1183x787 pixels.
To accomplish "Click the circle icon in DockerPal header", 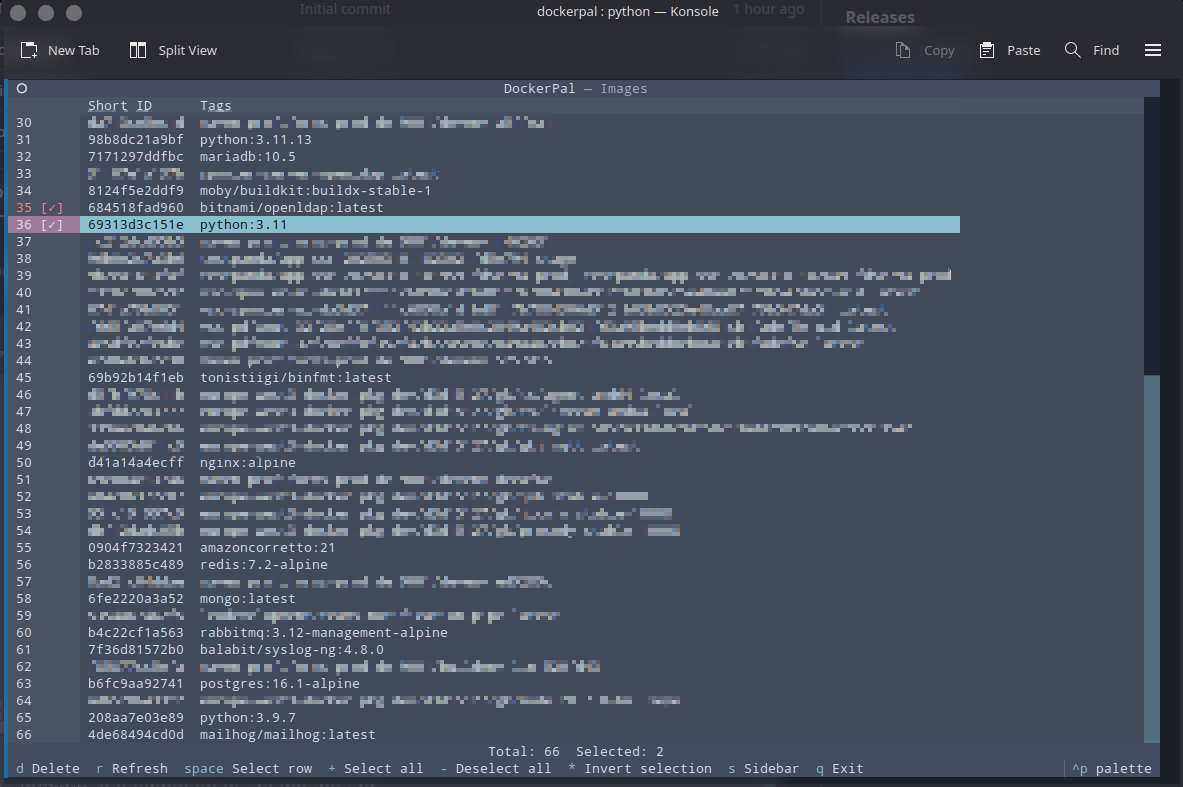I will [x=22, y=88].
